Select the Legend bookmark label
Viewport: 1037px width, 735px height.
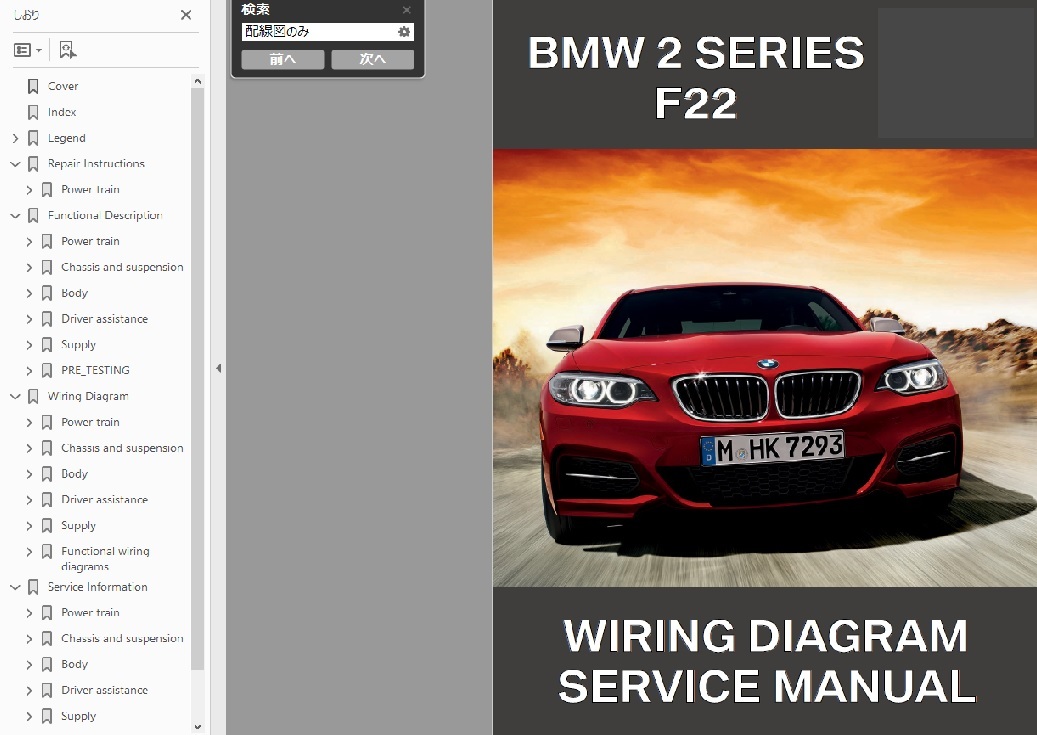tap(67, 138)
